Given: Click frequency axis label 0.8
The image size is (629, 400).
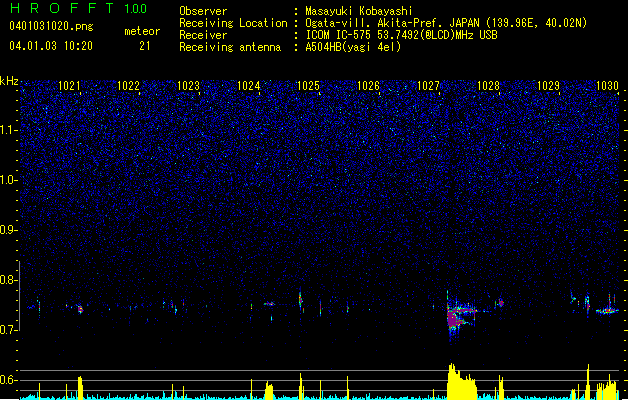Looking at the screenshot, I should [9, 280].
